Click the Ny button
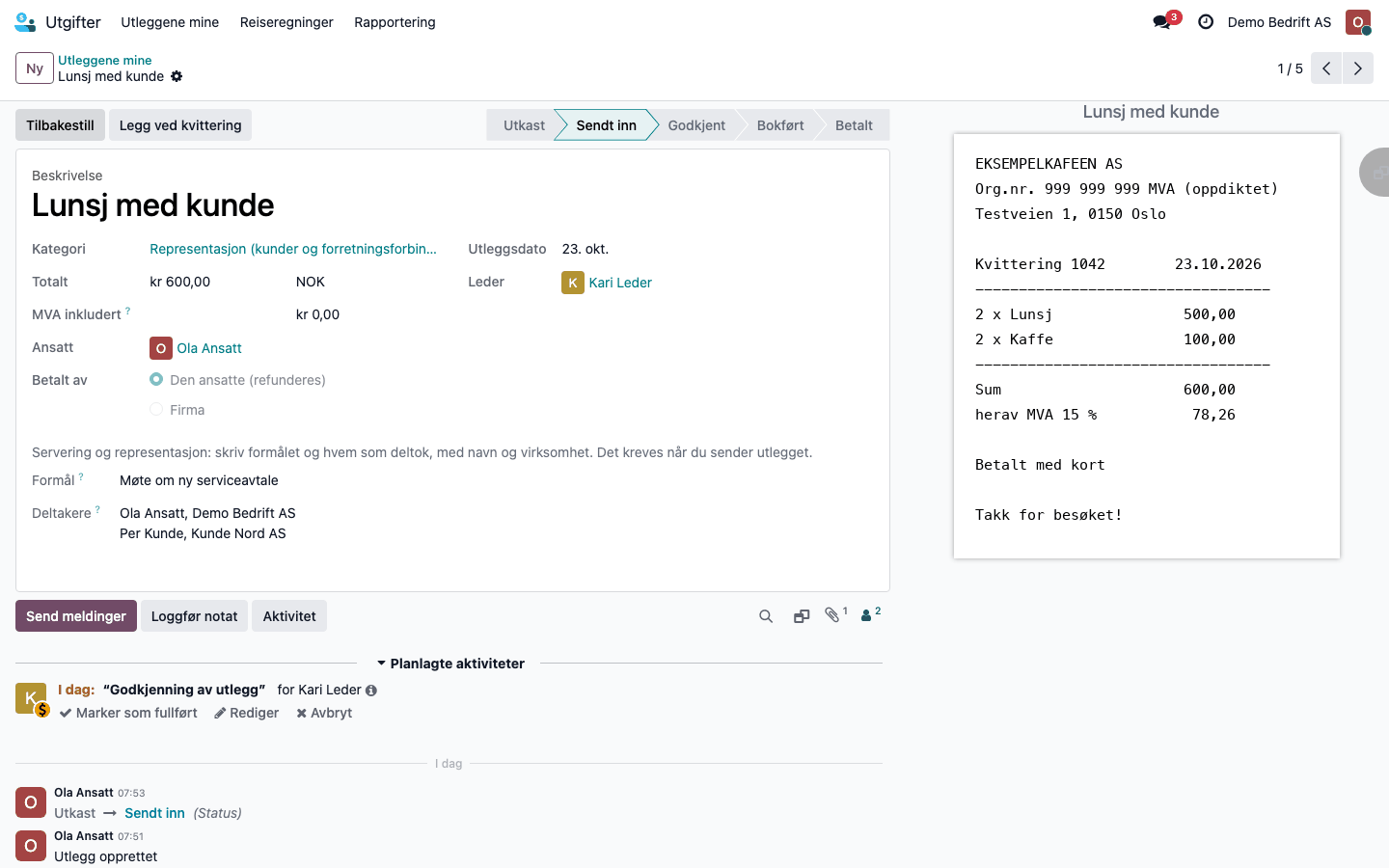The height and width of the screenshot is (868, 1389). [x=35, y=68]
